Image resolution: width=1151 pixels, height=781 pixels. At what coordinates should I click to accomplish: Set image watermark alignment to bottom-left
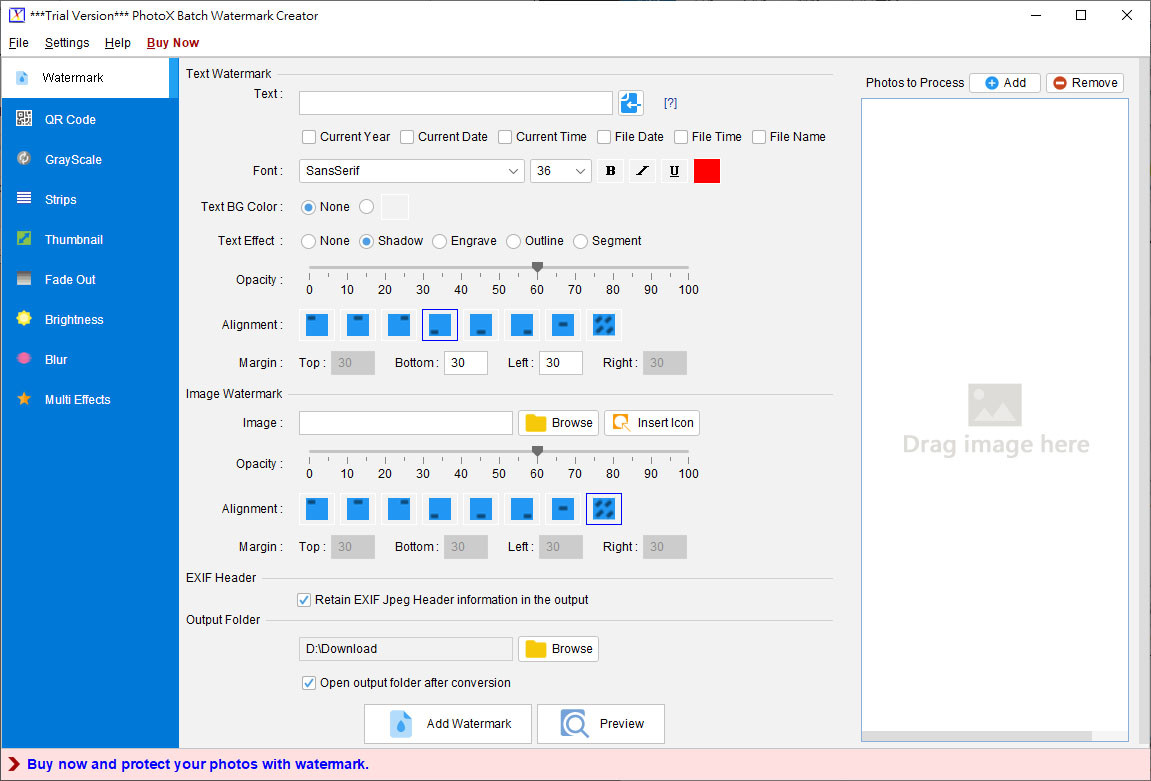tap(440, 509)
